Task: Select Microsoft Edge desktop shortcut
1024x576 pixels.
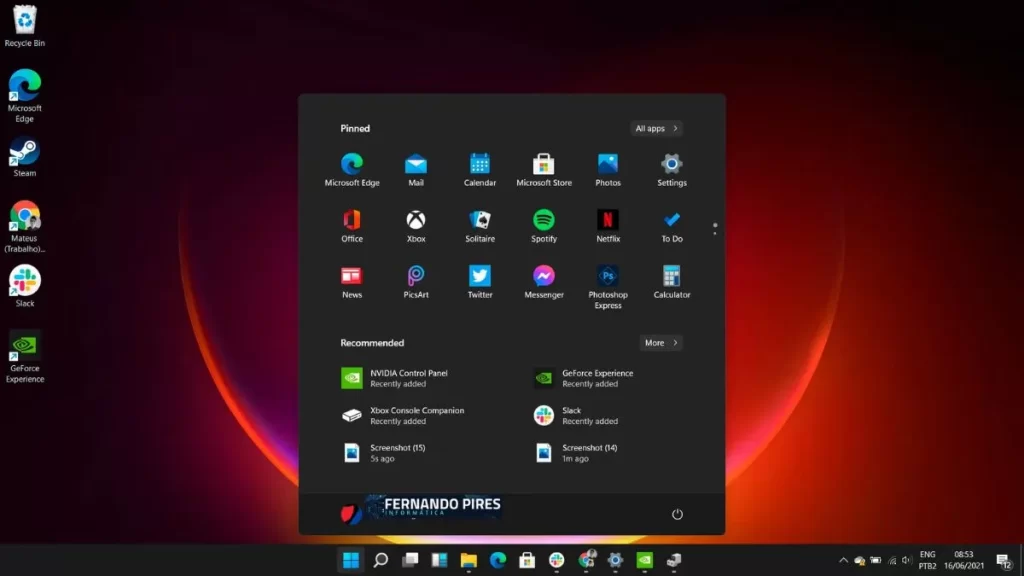Action: pos(25,96)
